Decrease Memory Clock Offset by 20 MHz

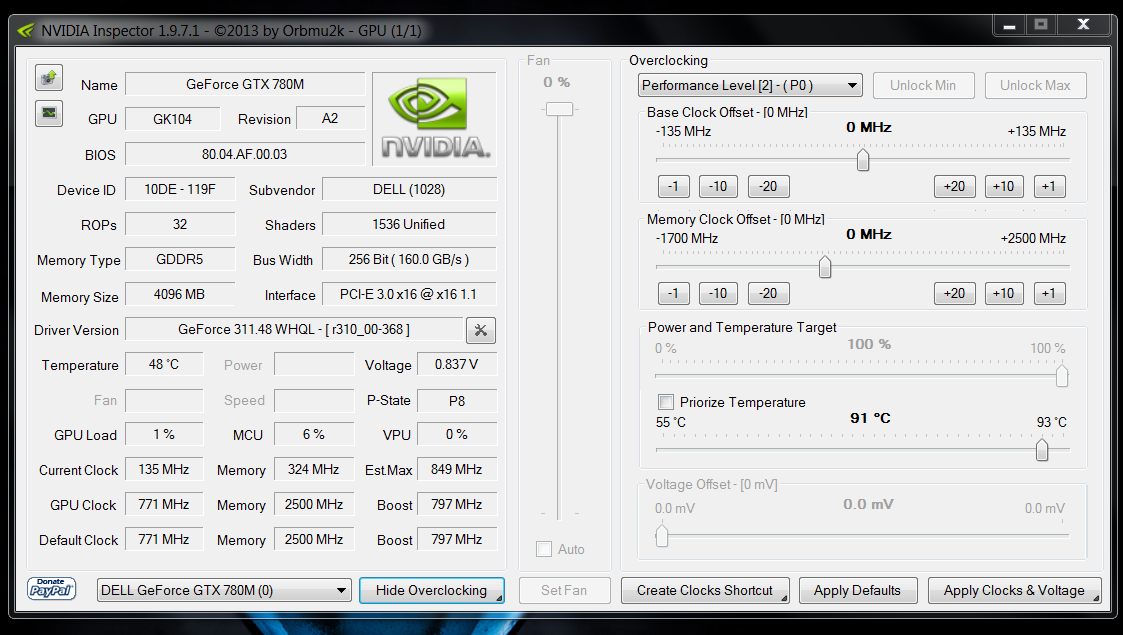pyautogui.click(x=768, y=294)
